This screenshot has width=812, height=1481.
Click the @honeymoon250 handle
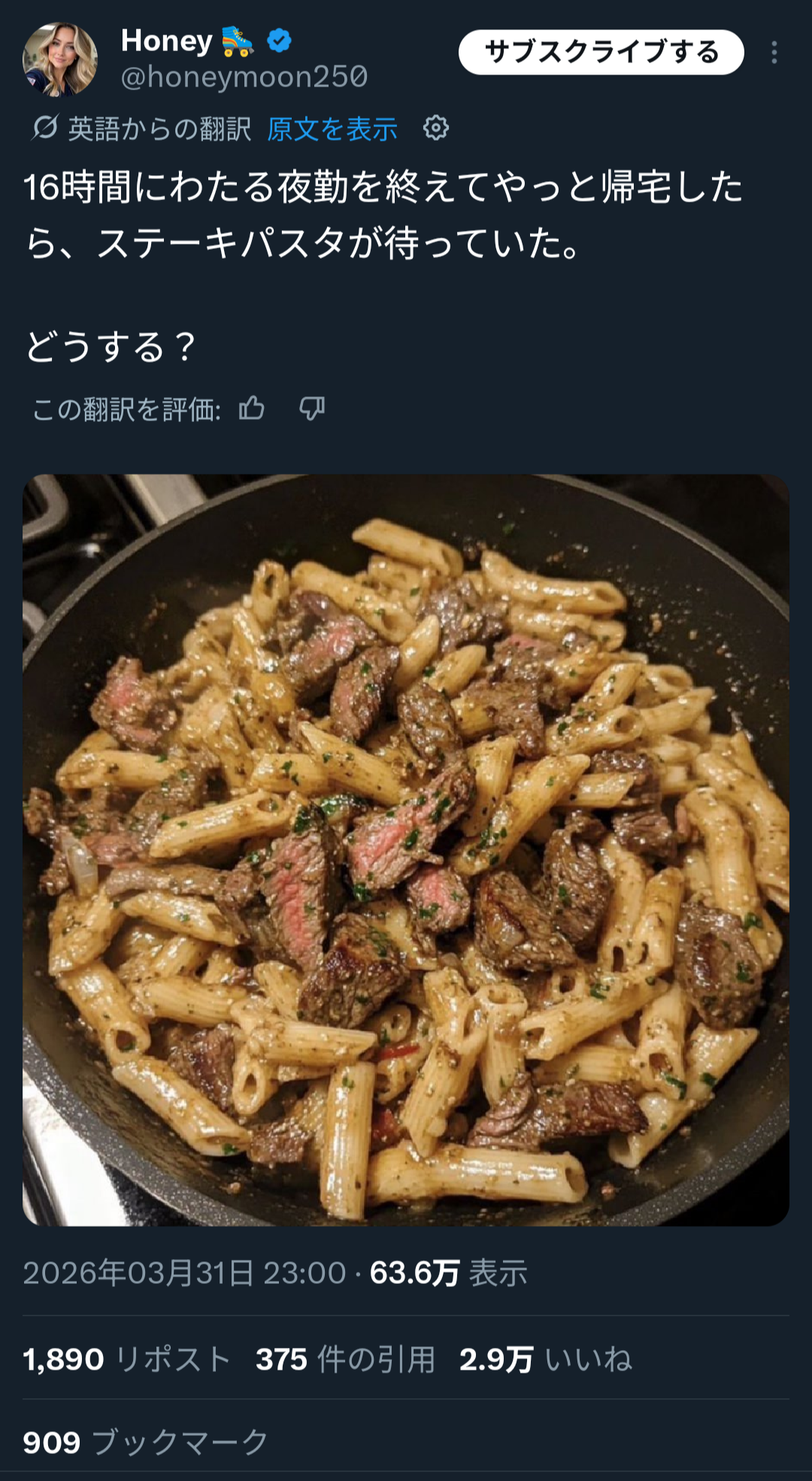(244, 77)
